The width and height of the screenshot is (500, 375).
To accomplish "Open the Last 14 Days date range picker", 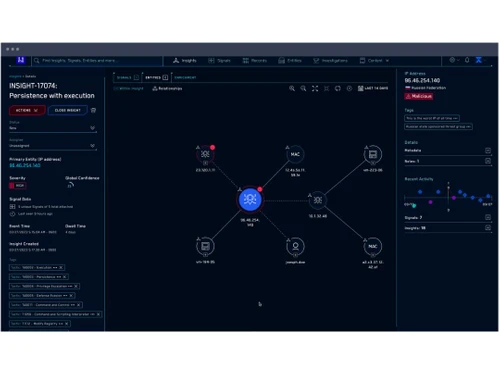I will 373,88.
